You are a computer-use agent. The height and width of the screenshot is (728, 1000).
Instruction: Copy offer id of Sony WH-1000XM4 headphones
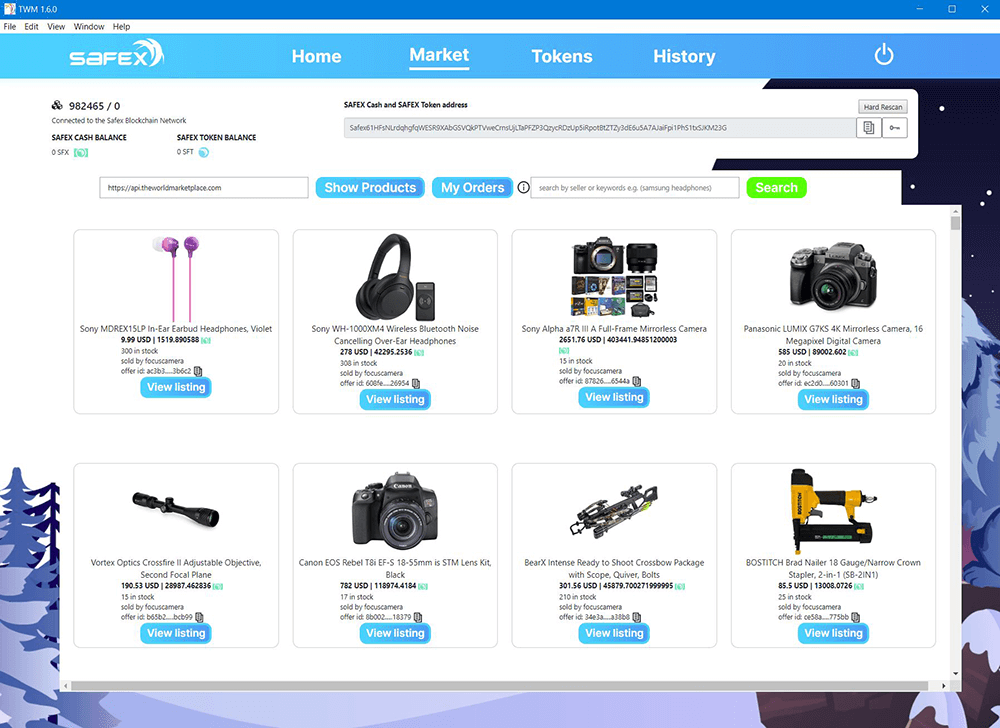(416, 383)
